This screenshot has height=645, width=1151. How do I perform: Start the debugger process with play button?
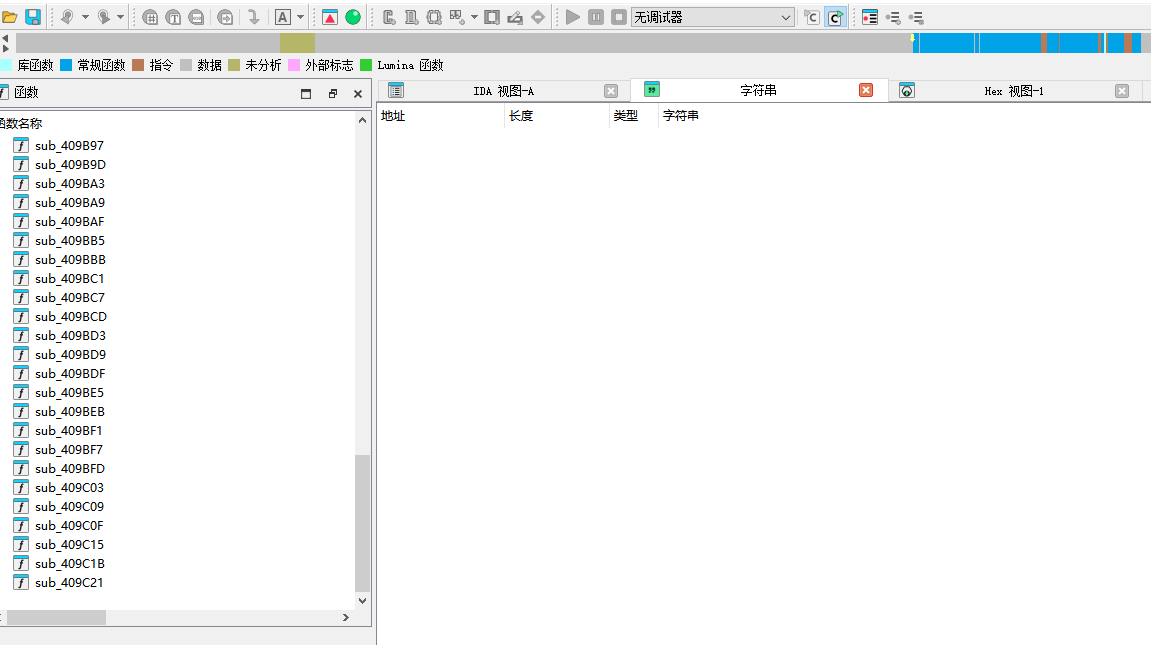click(572, 17)
